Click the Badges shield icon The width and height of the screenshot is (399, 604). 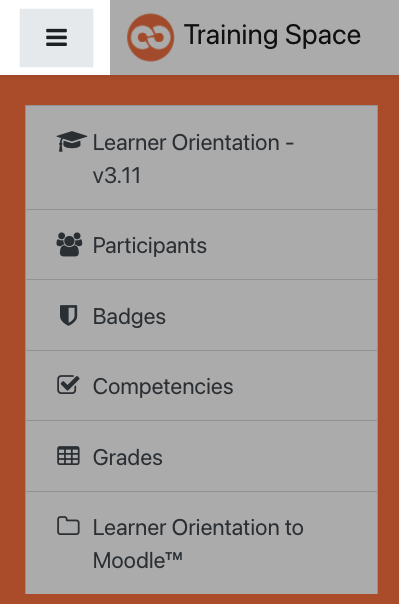[x=68, y=315]
